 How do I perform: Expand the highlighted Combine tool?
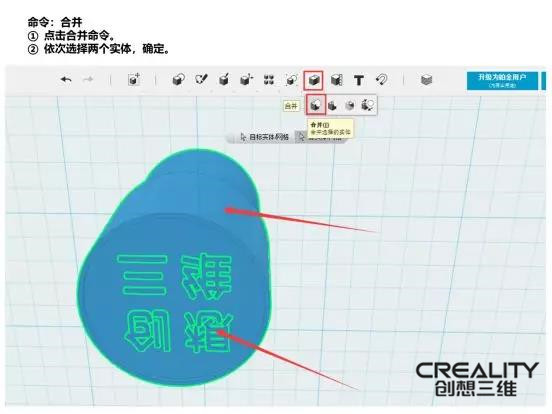313,80
